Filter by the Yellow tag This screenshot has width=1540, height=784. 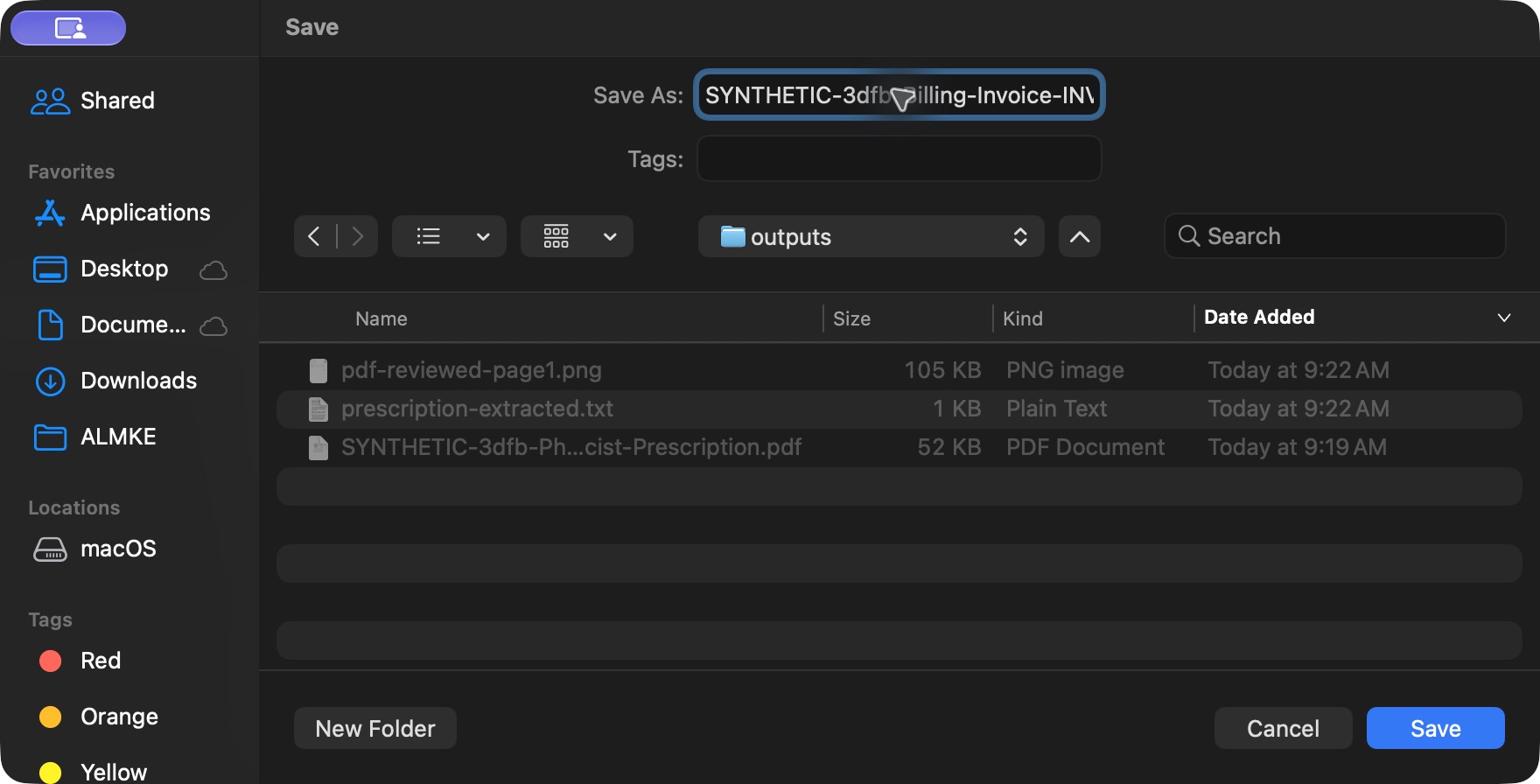(93, 772)
